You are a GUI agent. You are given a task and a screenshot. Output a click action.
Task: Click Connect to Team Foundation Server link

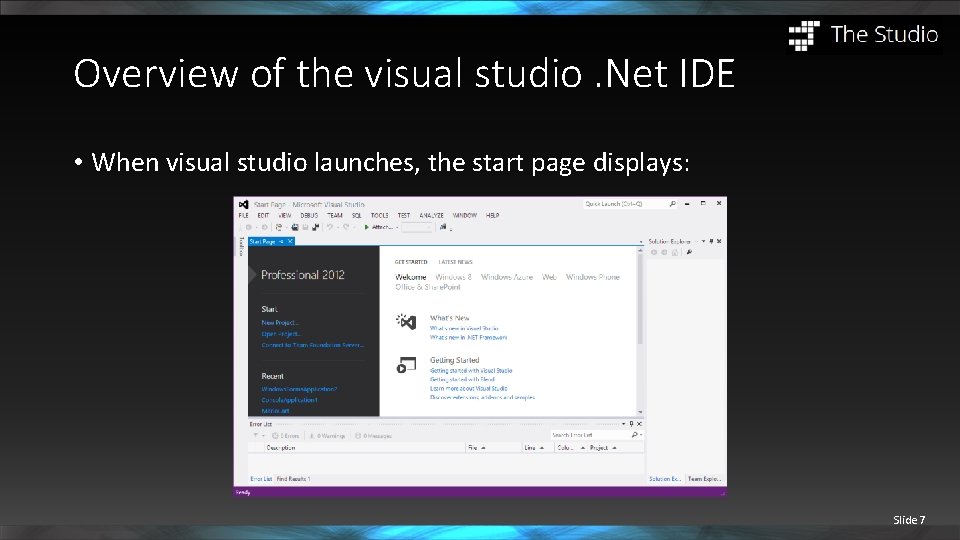point(312,345)
